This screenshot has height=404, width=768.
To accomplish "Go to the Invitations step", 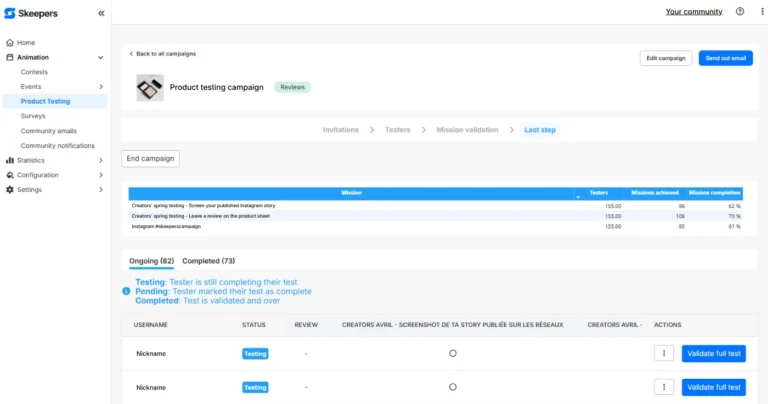I will pyautogui.click(x=340, y=130).
